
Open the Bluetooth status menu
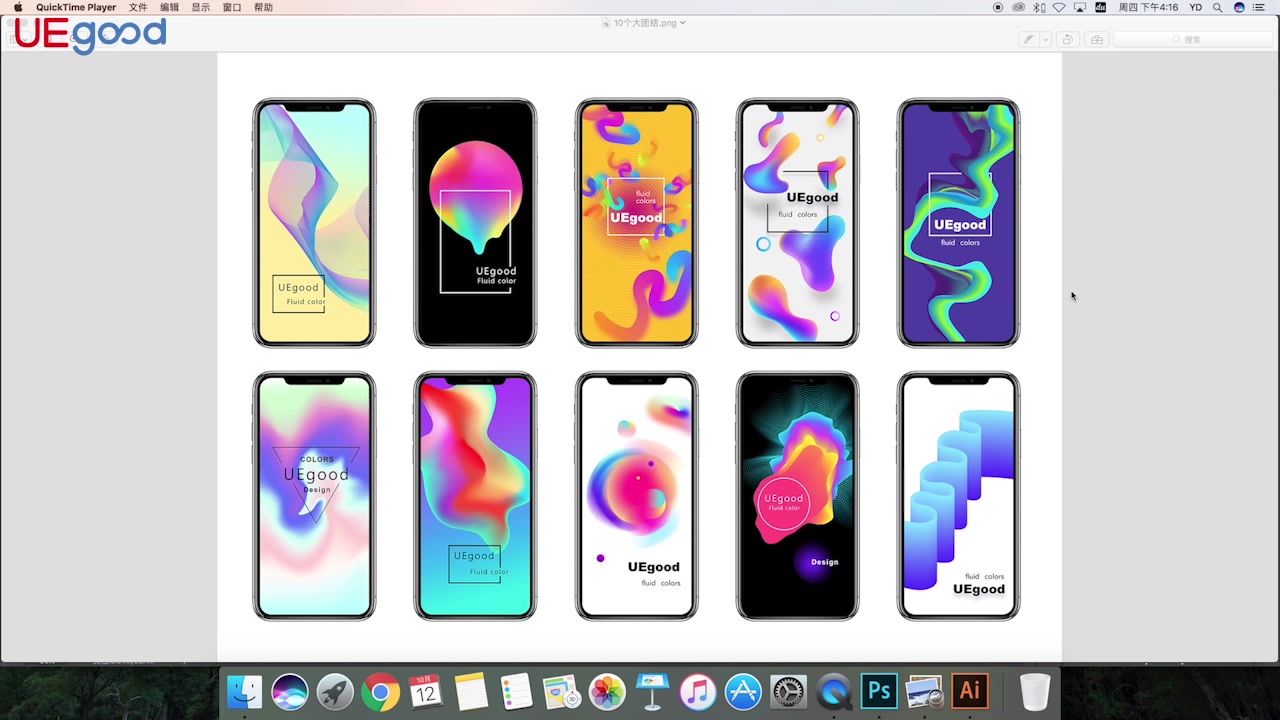(1037, 8)
